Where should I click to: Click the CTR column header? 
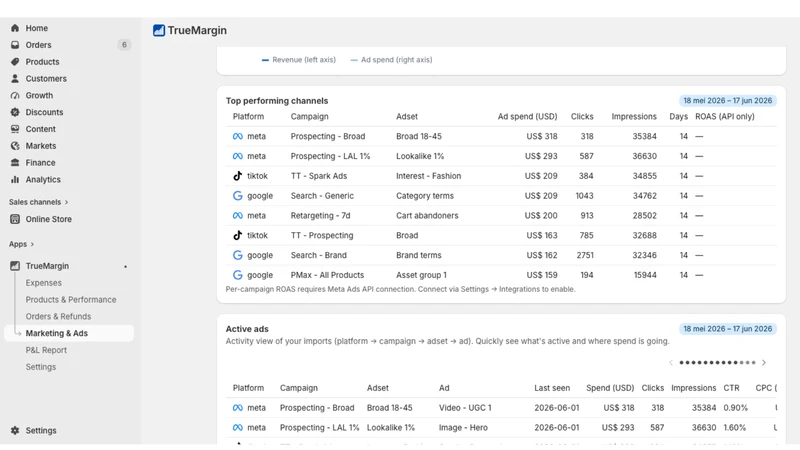[731, 388]
